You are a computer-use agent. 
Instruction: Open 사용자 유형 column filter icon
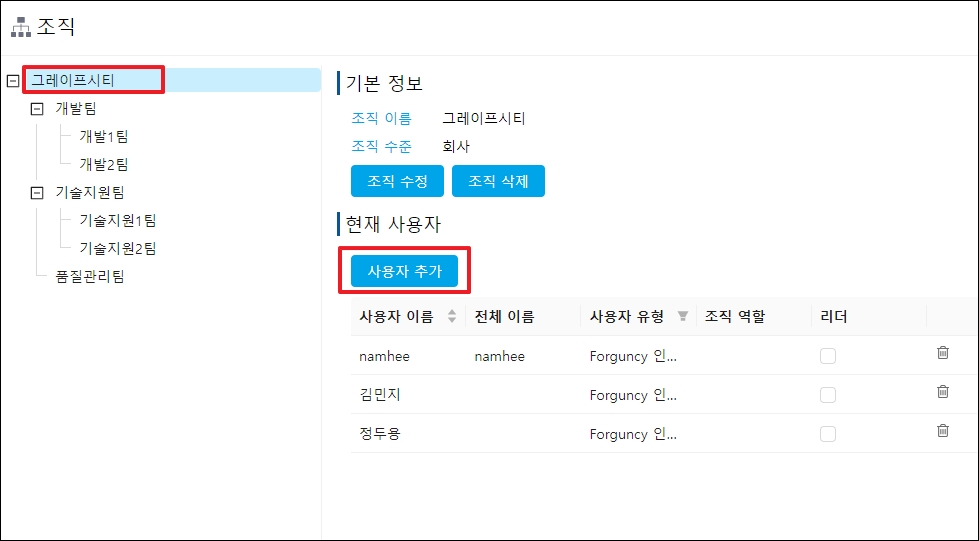click(683, 317)
